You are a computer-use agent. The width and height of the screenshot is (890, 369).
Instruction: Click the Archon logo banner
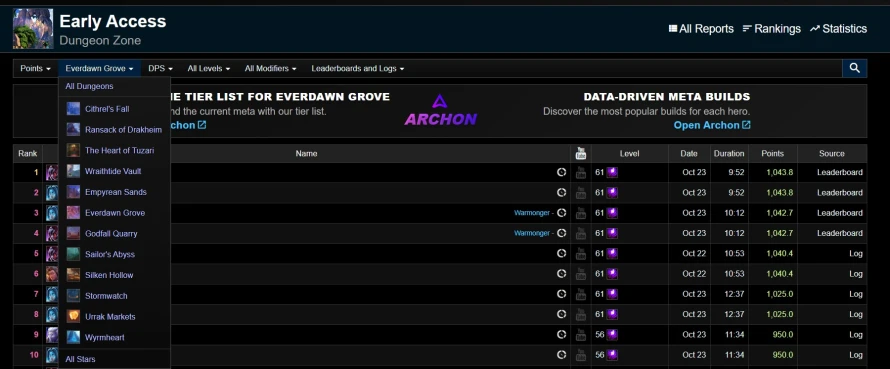point(440,110)
